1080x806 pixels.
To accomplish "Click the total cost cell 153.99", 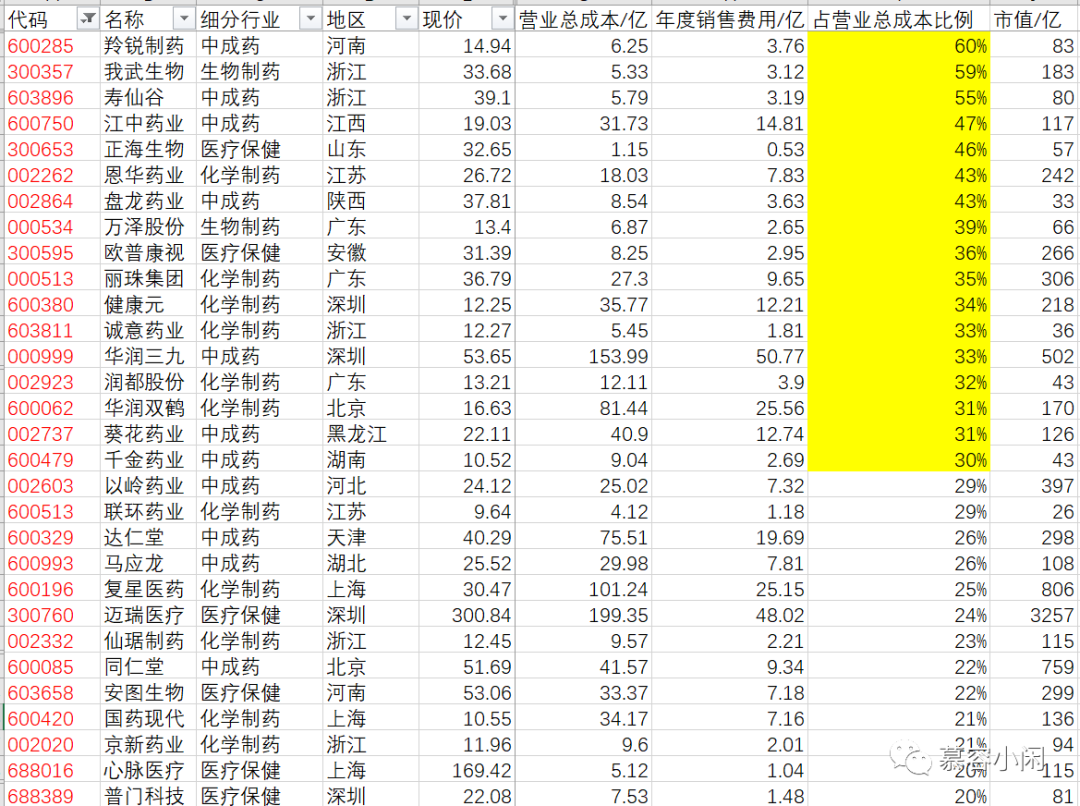I will [583, 356].
